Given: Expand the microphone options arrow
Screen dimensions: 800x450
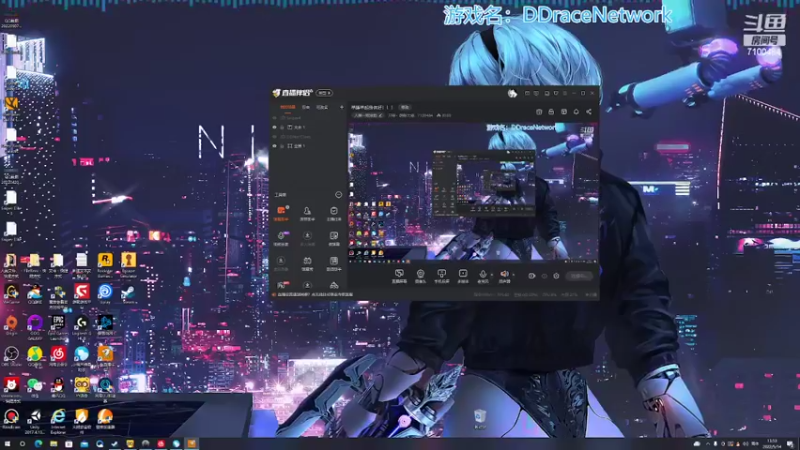Looking at the screenshot, I should coord(491,275).
